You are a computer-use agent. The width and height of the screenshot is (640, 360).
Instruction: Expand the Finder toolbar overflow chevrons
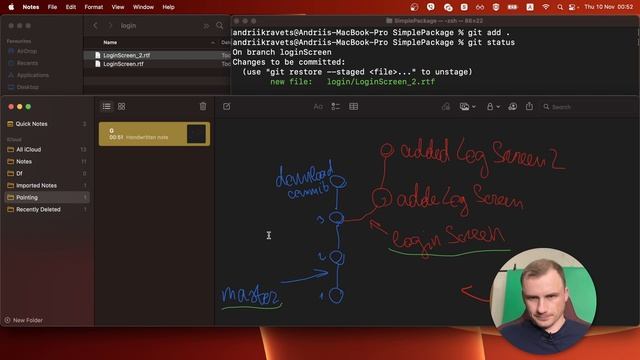[206, 26]
